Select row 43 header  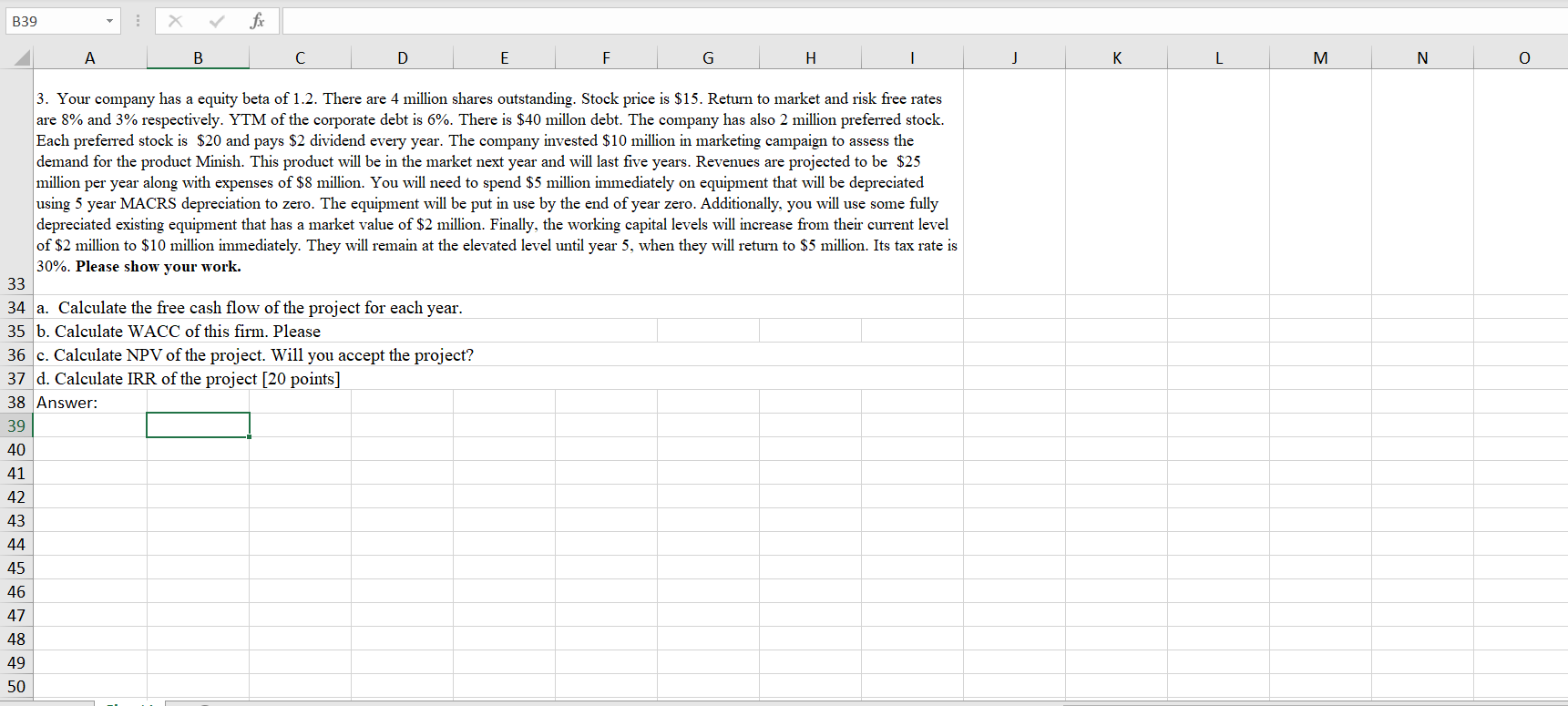16,520
